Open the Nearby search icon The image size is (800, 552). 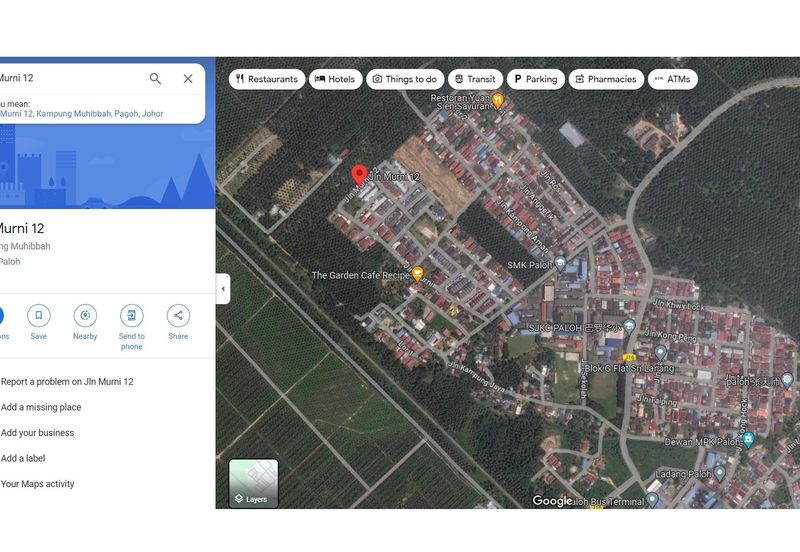tap(85, 316)
